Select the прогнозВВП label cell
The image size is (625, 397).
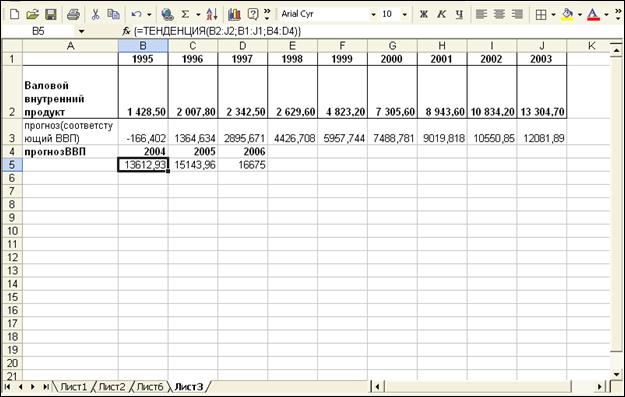pos(70,152)
